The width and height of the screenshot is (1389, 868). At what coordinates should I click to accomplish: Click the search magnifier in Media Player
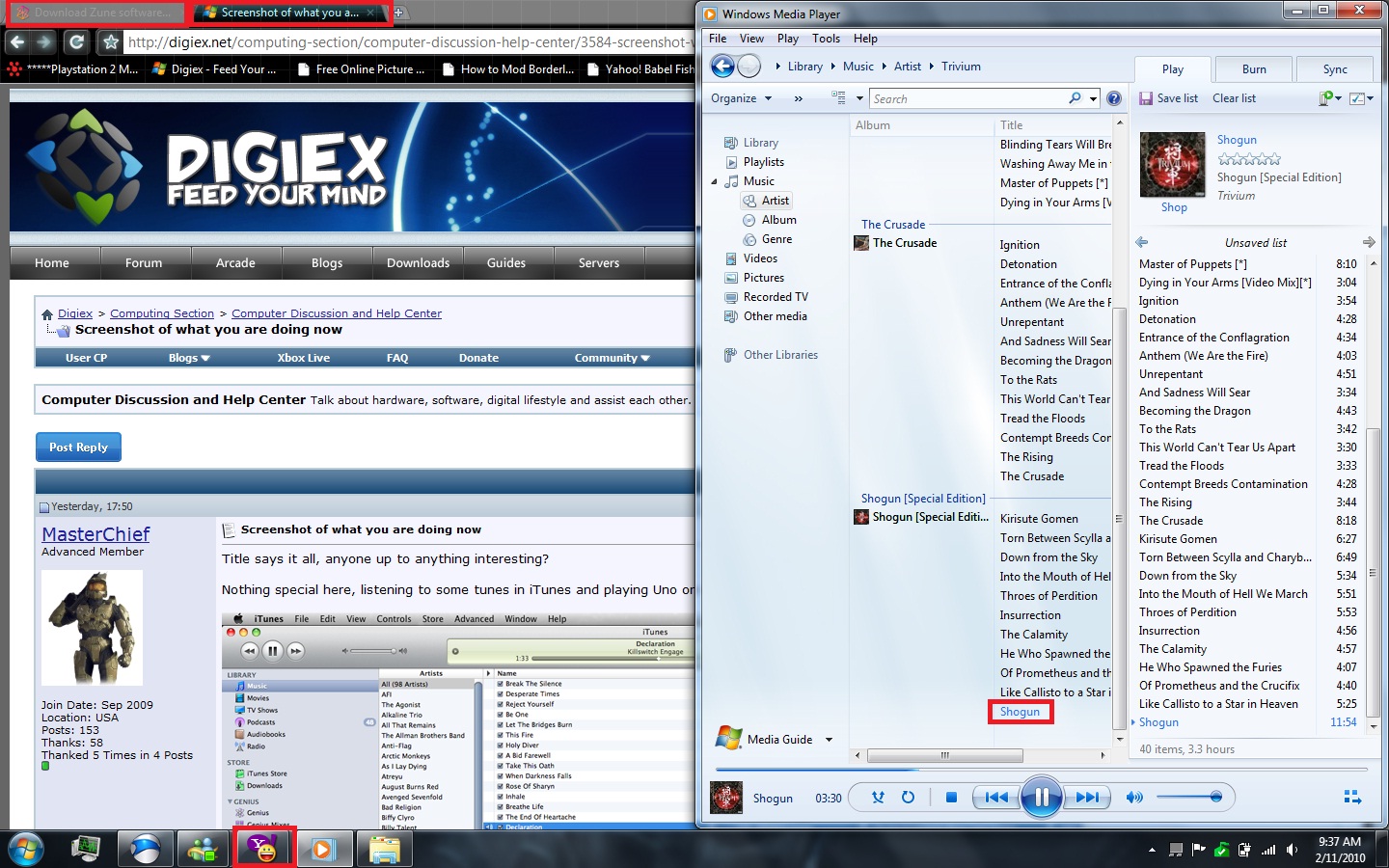click(1075, 98)
